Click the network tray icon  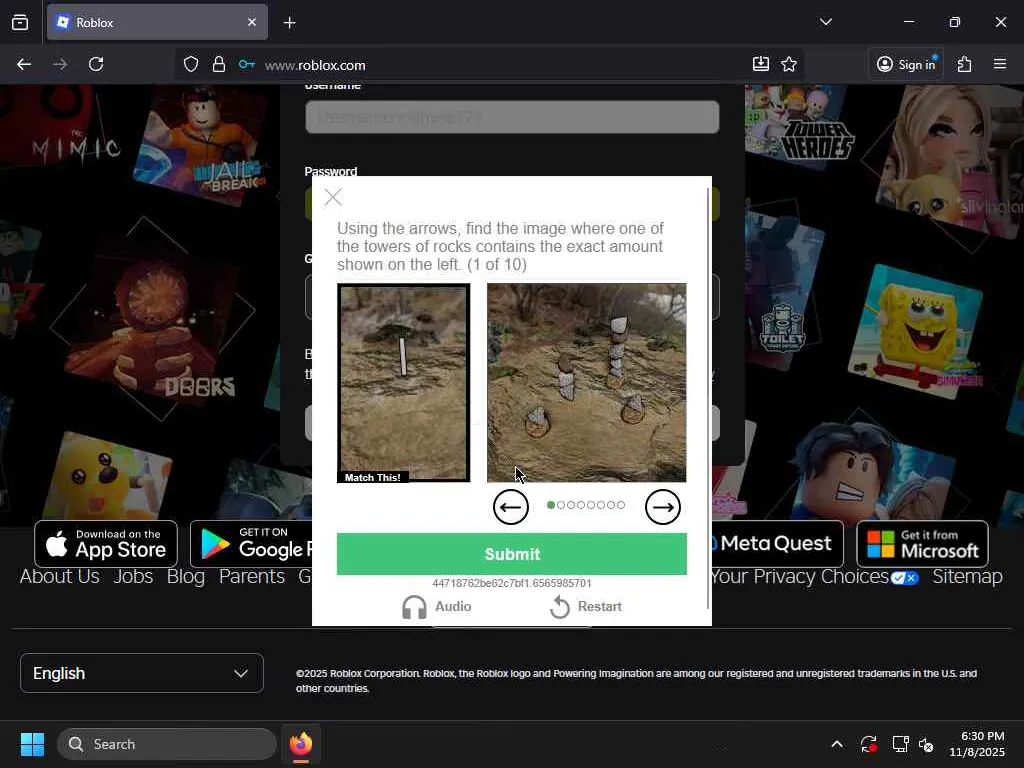[x=901, y=744]
